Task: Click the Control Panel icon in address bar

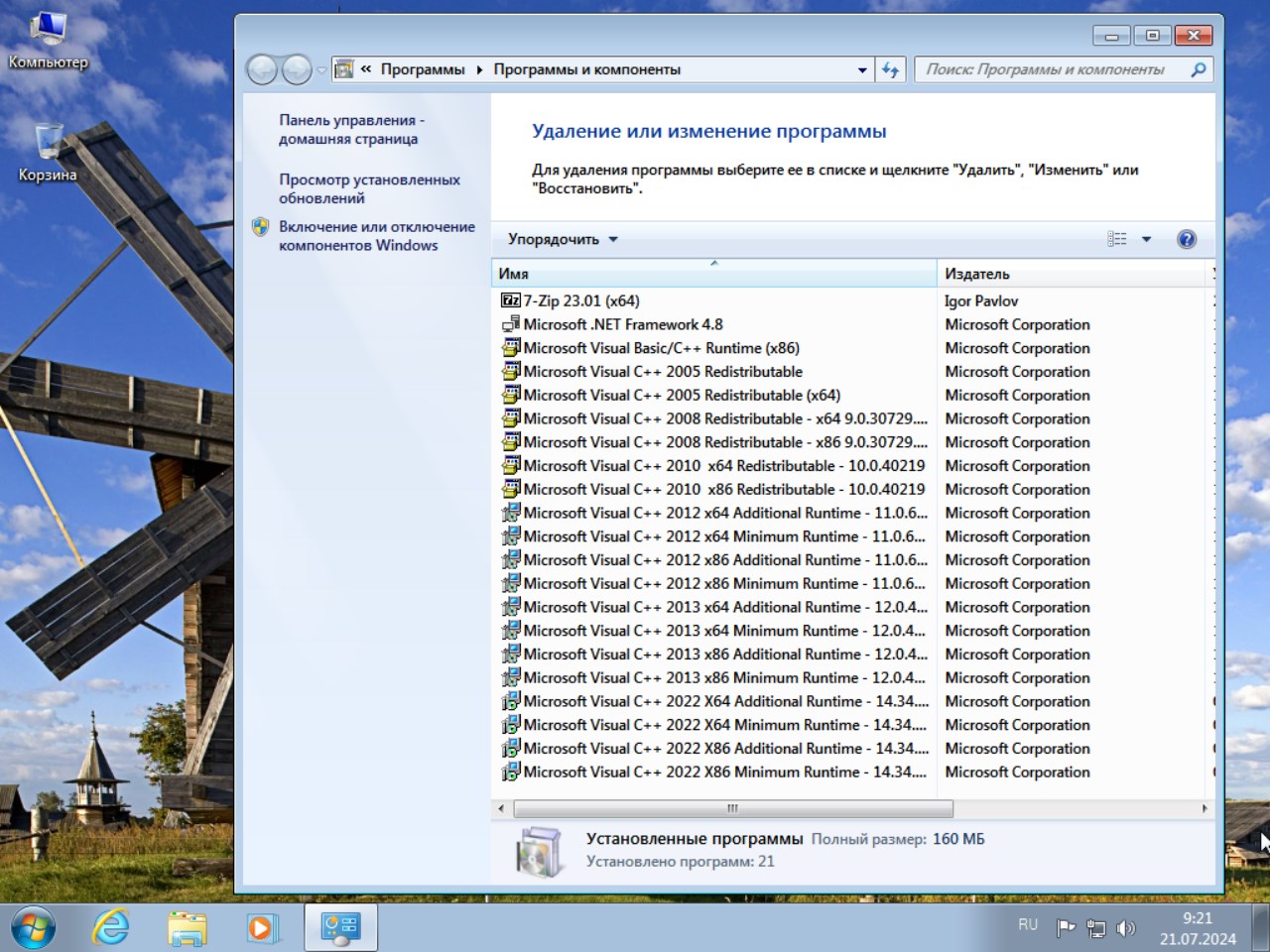Action: click(344, 69)
